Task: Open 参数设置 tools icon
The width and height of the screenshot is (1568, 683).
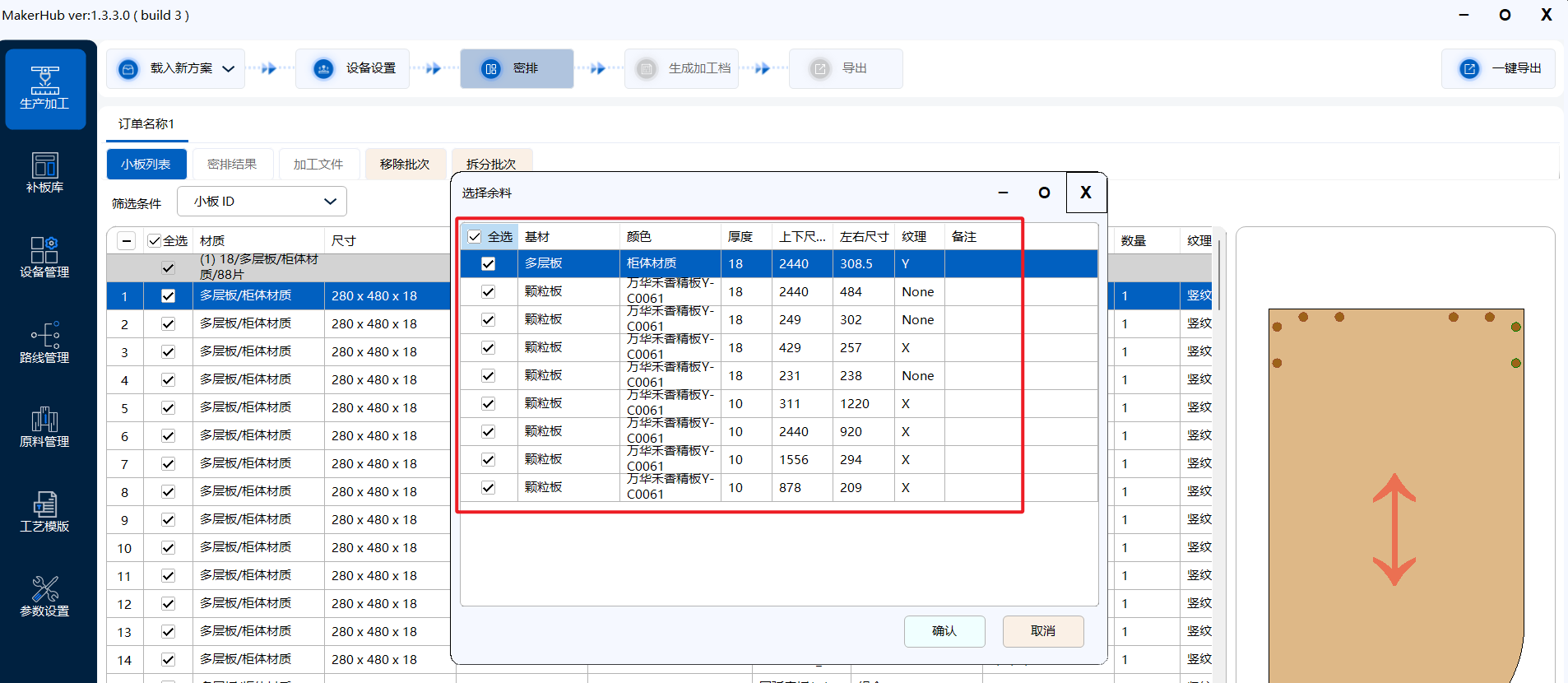Action: point(45,597)
